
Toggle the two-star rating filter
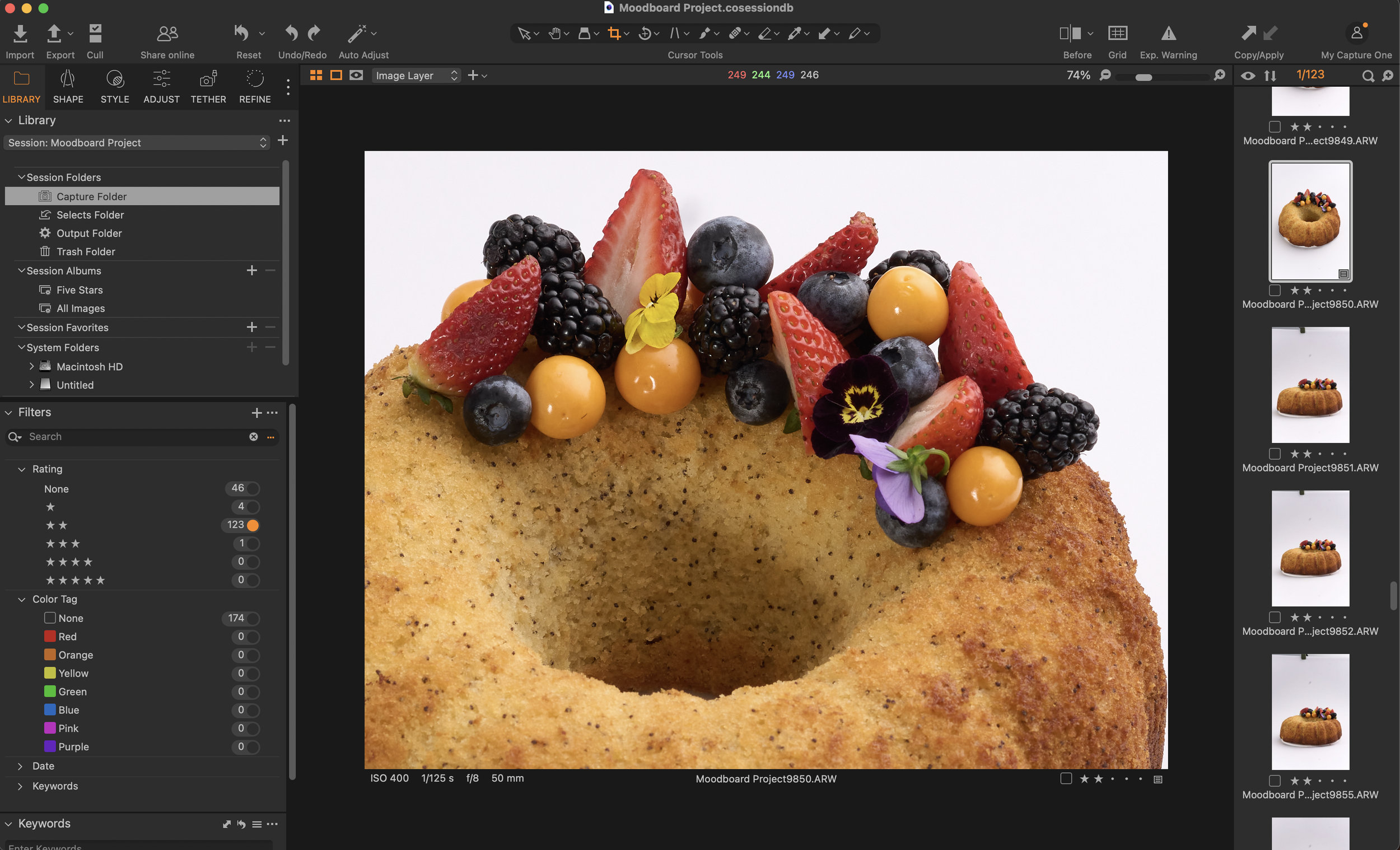pos(253,525)
